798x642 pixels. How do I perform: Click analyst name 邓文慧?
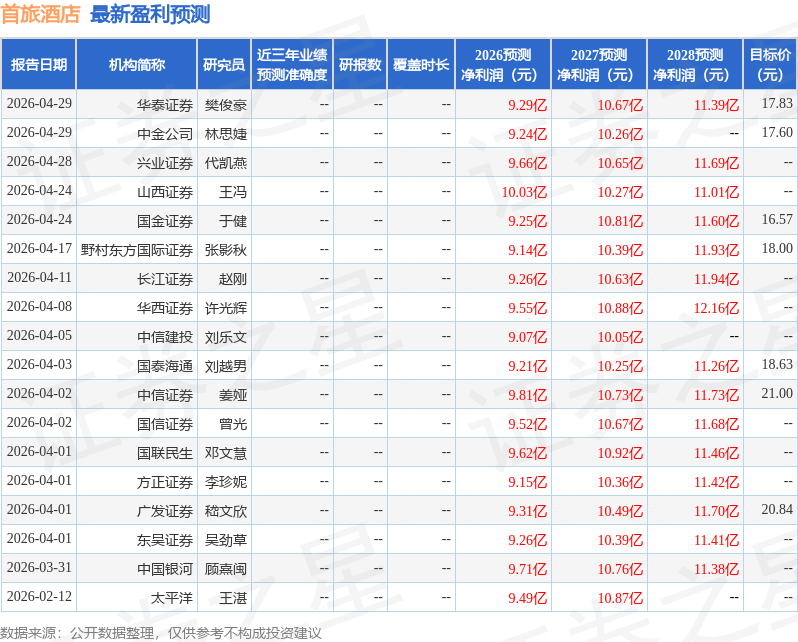point(226,453)
